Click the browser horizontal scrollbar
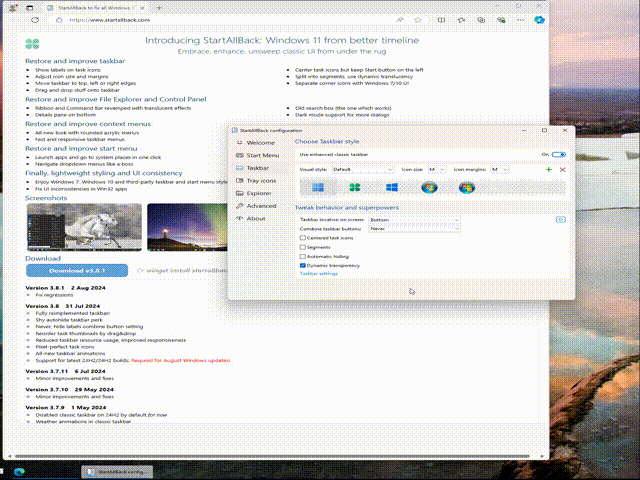Viewport: 640px width, 480px height. [272, 456]
